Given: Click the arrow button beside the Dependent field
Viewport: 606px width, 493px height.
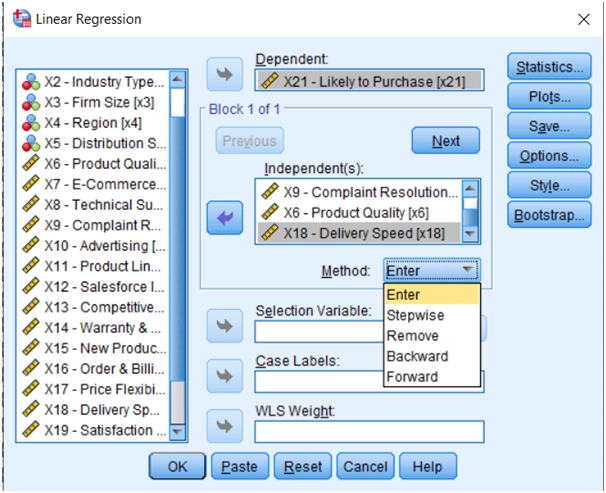Looking at the screenshot, I should pos(224,74).
